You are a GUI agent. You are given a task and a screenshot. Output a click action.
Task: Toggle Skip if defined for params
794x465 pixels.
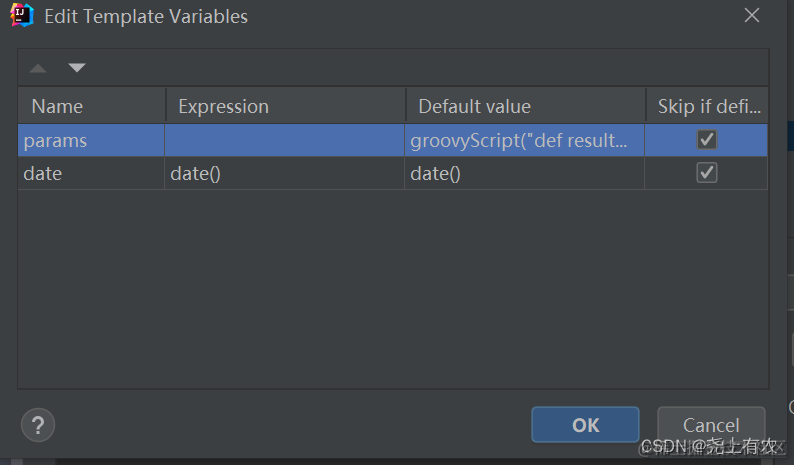pyautogui.click(x=707, y=140)
